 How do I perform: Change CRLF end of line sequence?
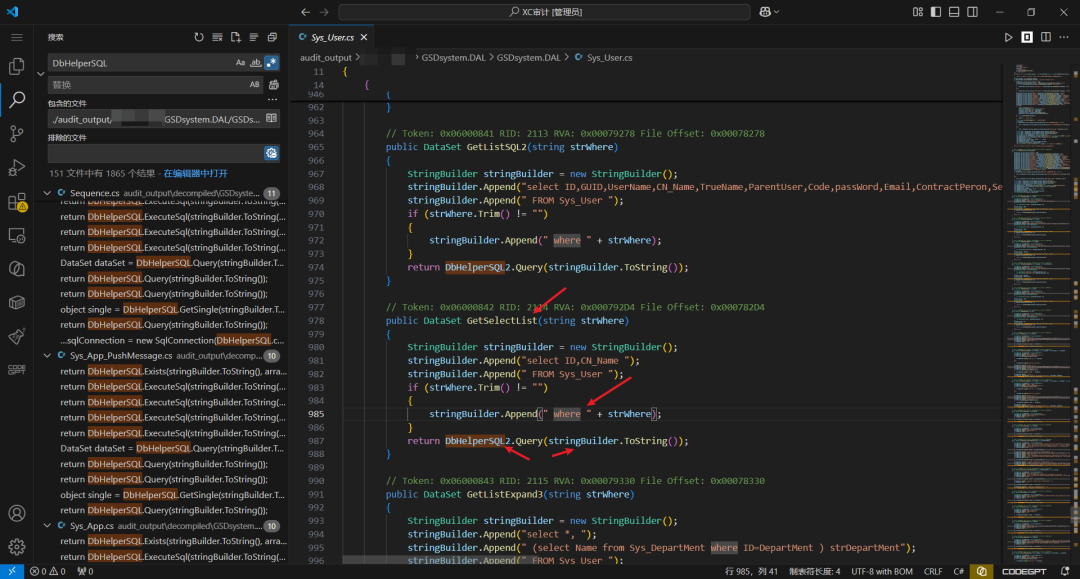click(x=933, y=571)
